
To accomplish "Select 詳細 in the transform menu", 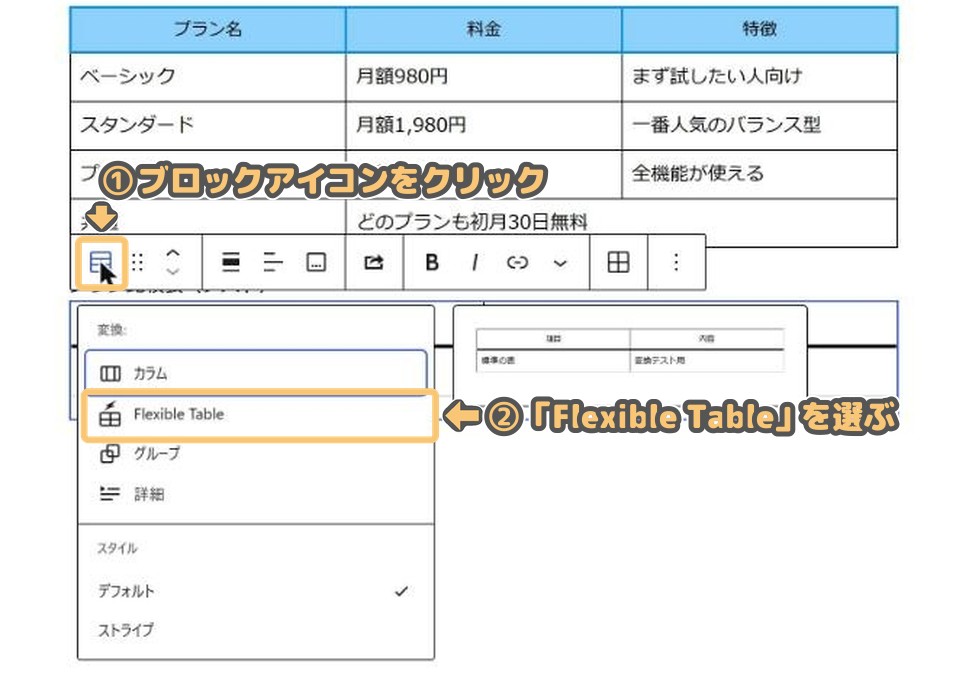I will 256,494.
